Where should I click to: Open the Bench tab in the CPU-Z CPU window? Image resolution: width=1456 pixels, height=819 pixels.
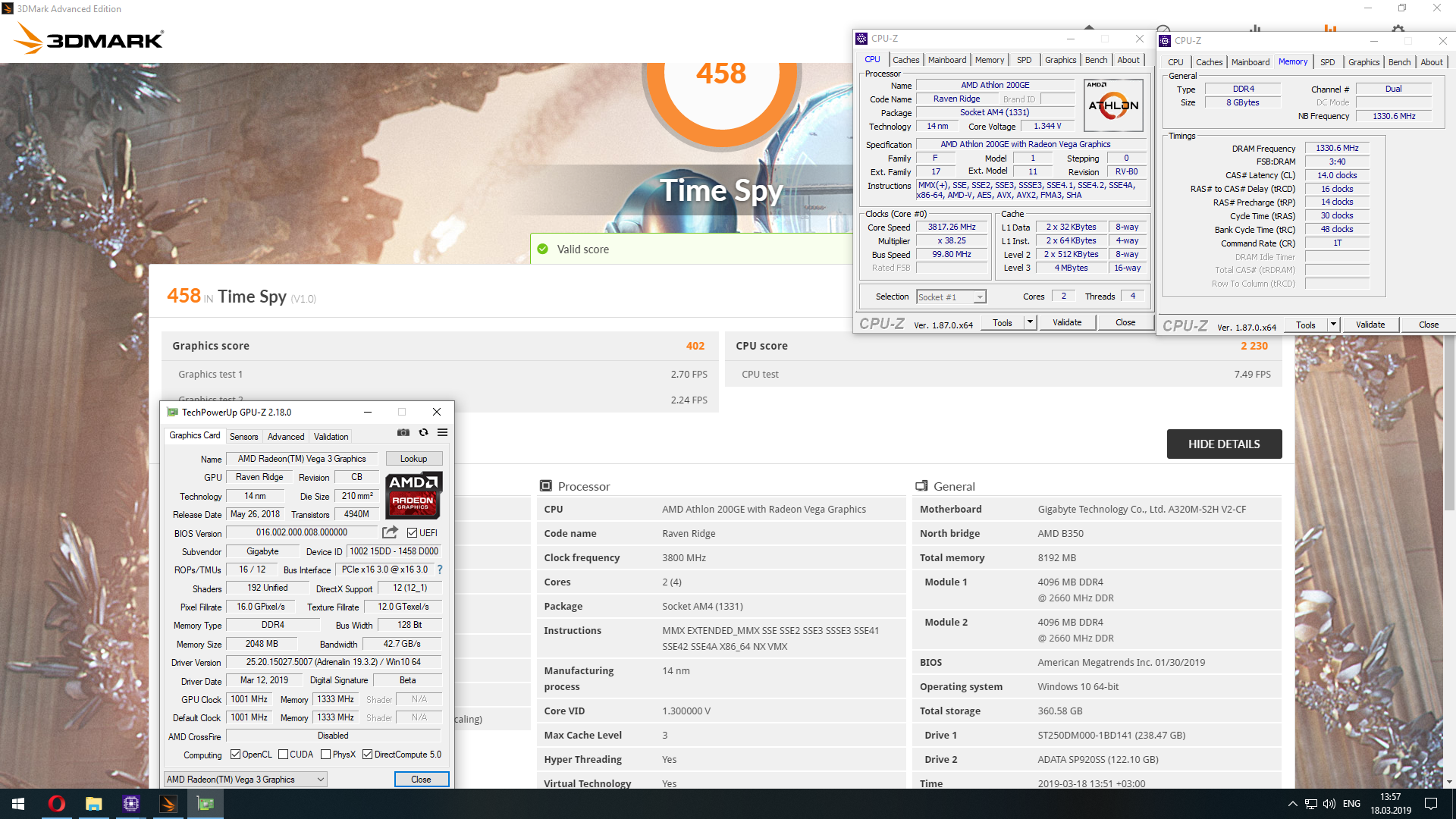coord(1096,60)
